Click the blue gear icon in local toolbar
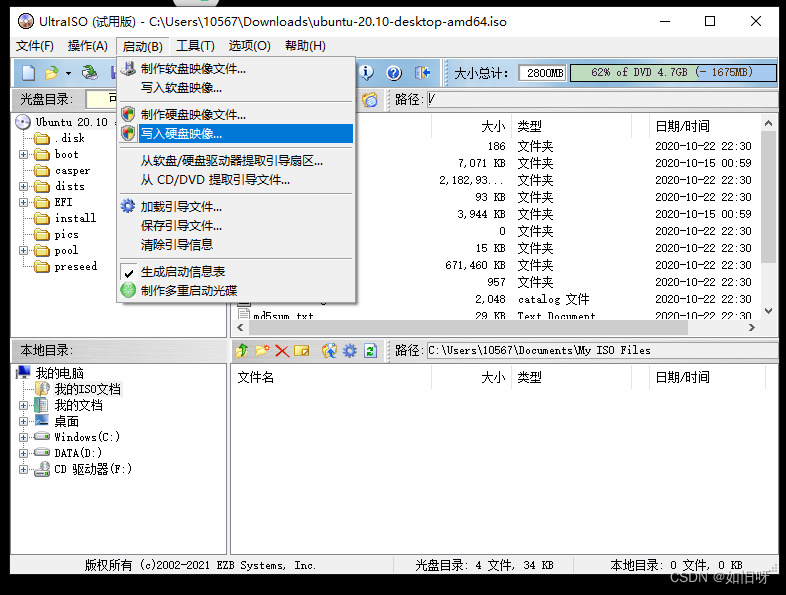 click(350, 351)
